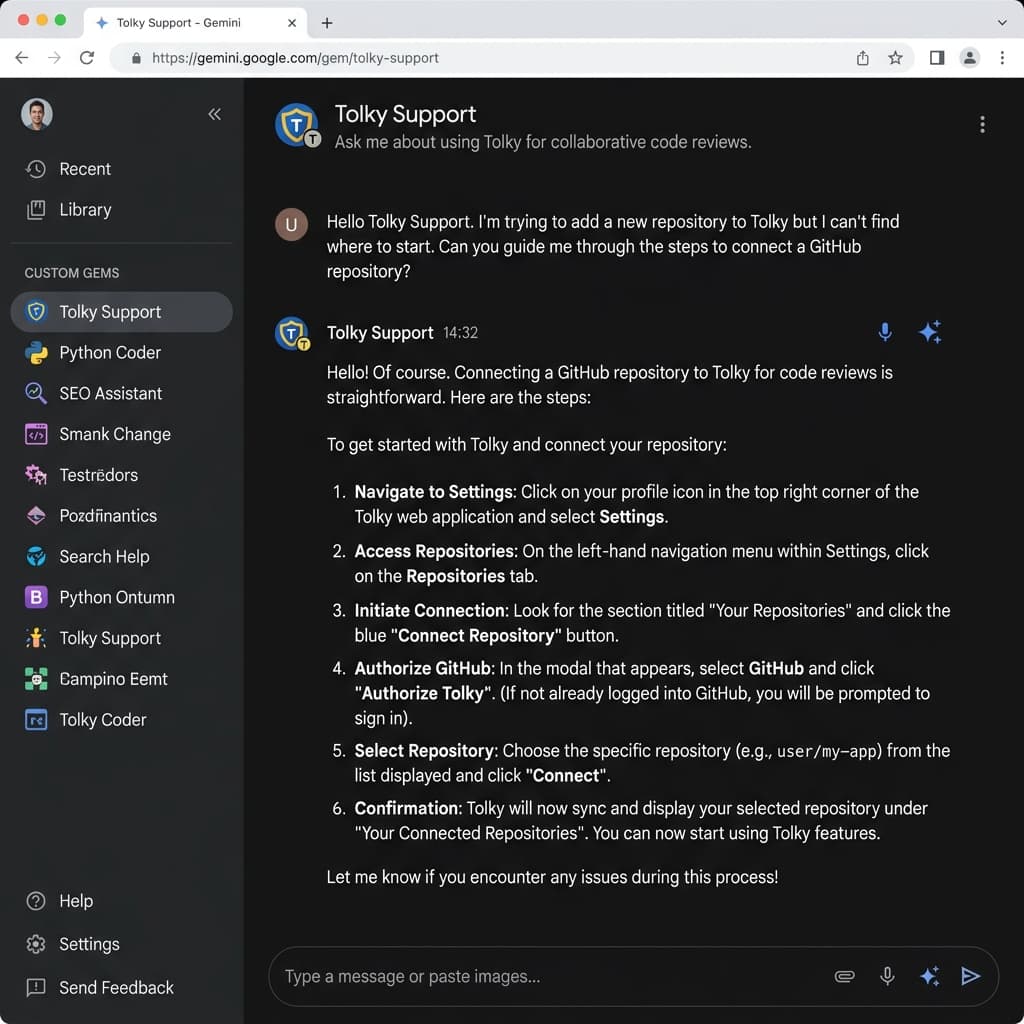Open the Tolky Coder gem
This screenshot has width=1024, height=1024.
pos(121,720)
